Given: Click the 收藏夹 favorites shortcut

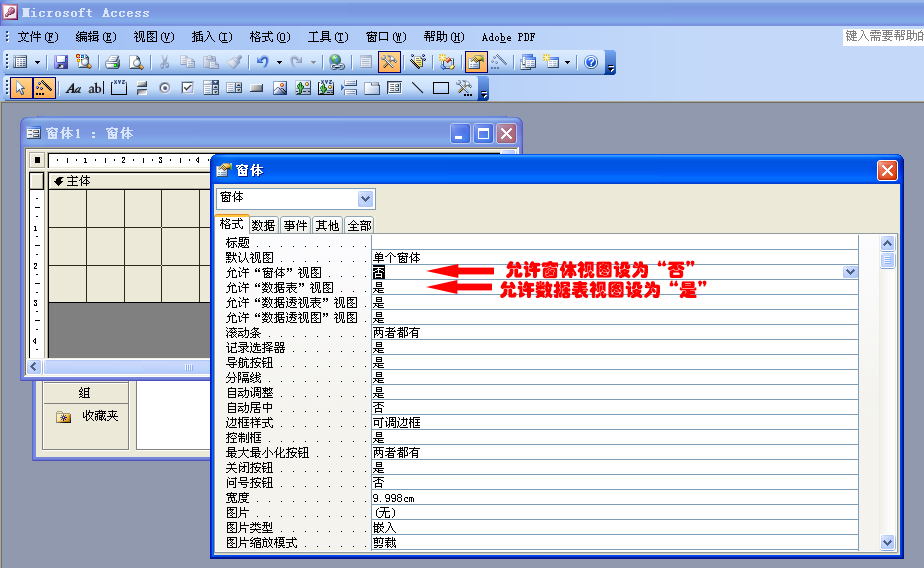Looking at the screenshot, I should coord(88,417).
